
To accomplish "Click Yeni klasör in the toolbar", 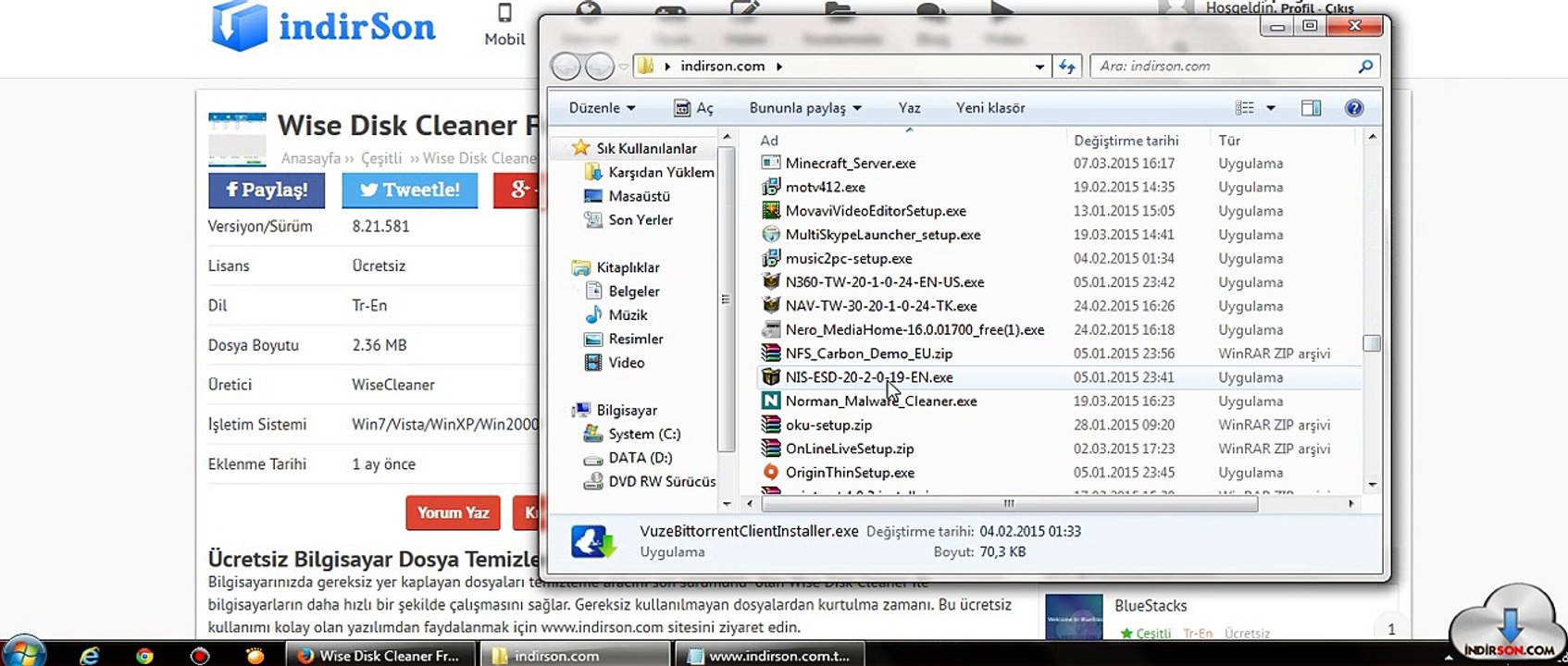I will pos(990,108).
